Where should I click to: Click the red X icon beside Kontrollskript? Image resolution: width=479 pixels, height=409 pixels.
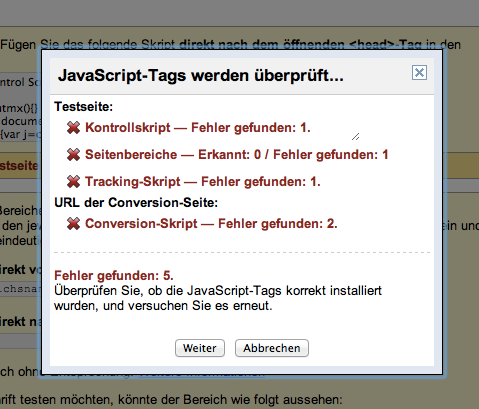[73, 128]
